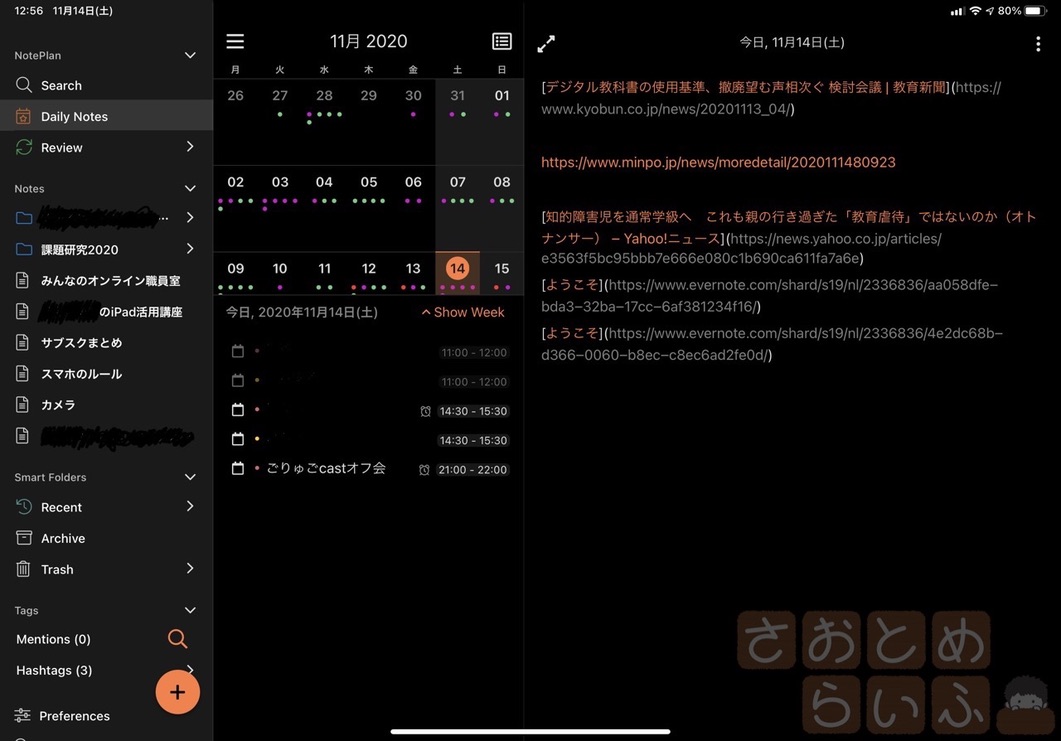Switch calendar to list view icon
The image size is (1061, 741).
coord(501,41)
